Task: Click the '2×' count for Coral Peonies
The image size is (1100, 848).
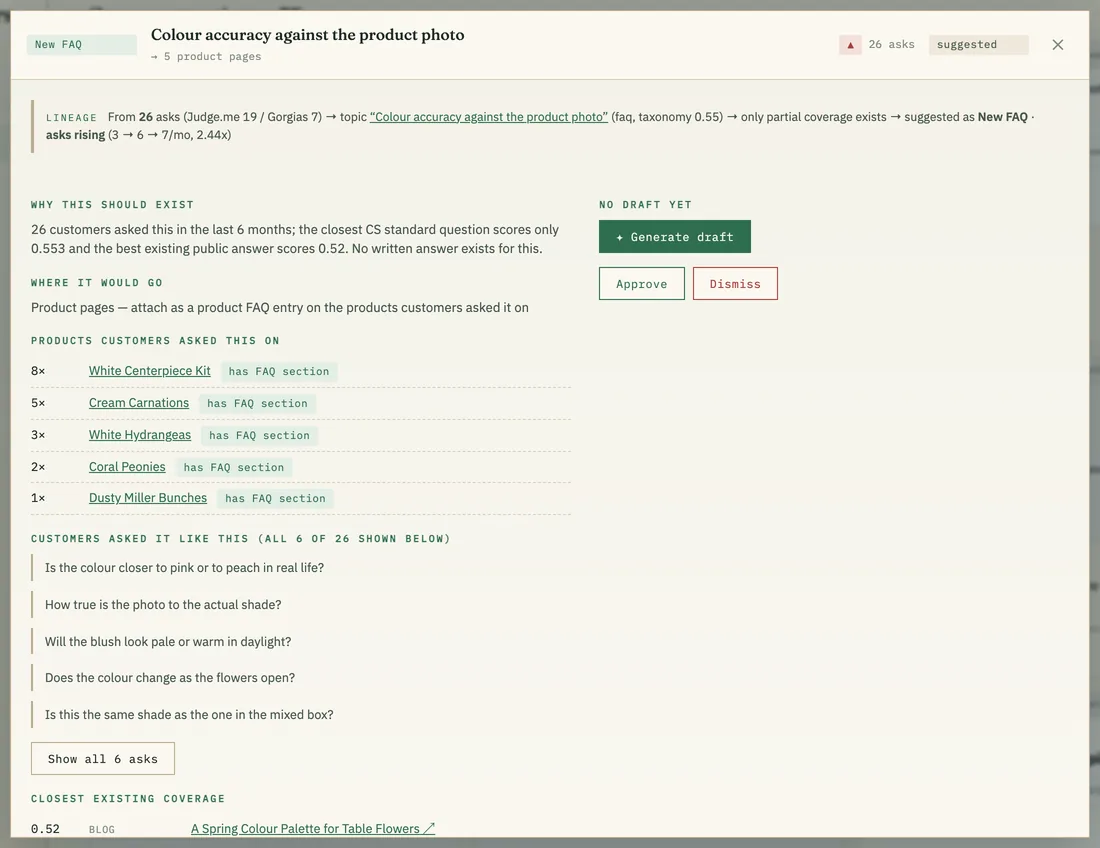Action: tap(38, 466)
